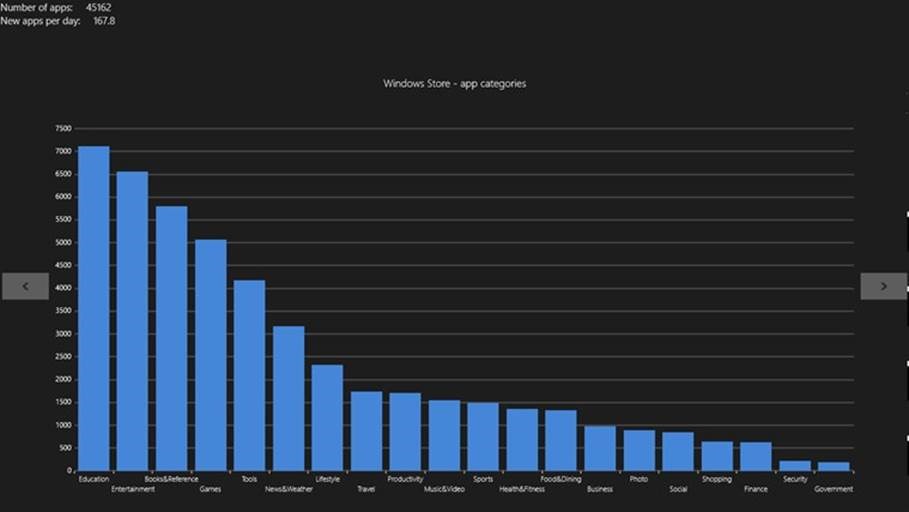
Task: Go to previous chart with left arrow
Action: (x=25, y=286)
